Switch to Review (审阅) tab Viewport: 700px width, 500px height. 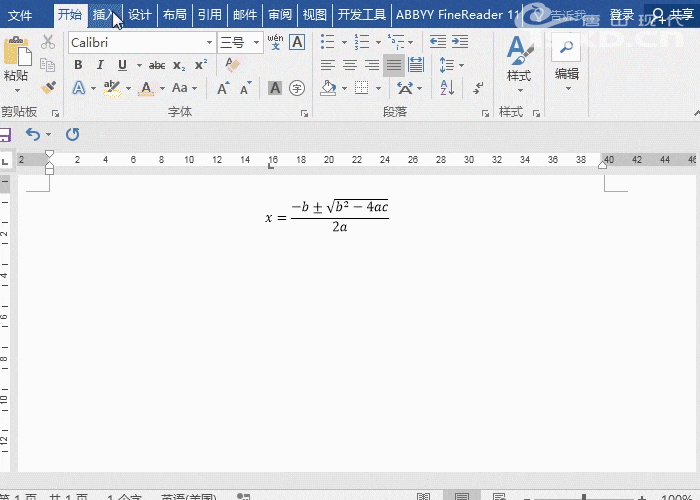[280, 15]
